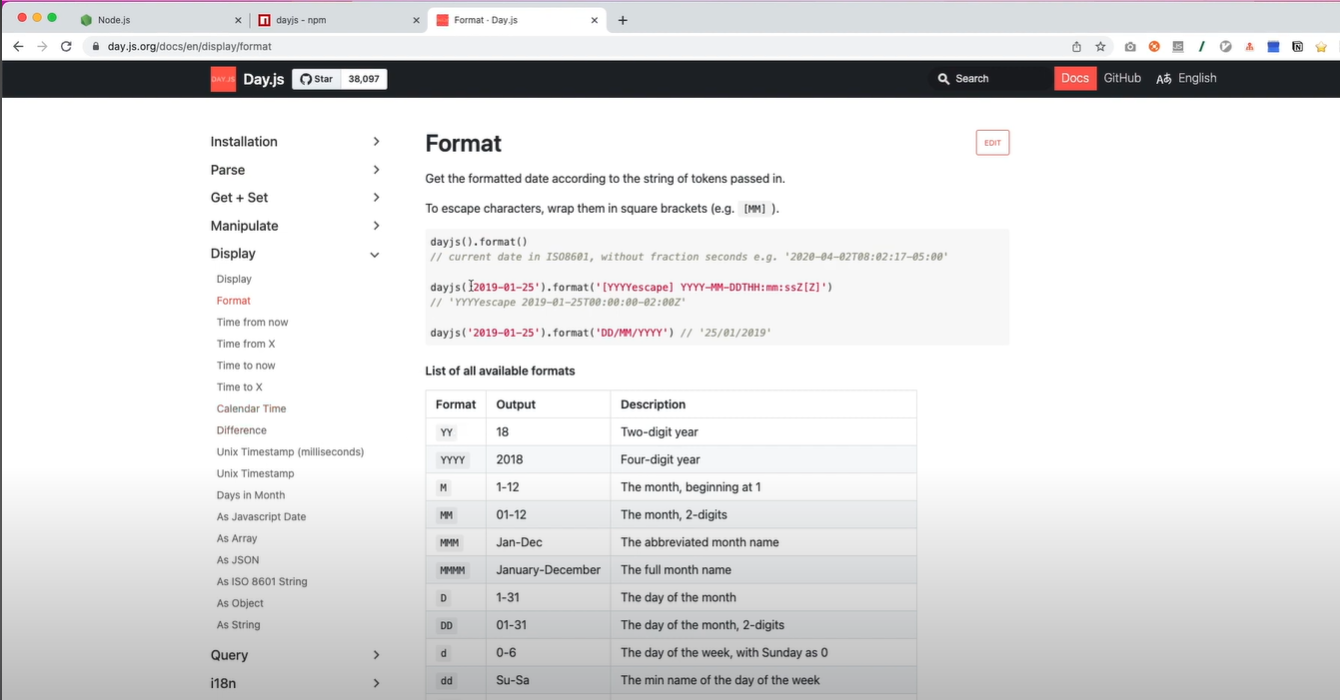Viewport: 1340px width, 700px height.
Task: Open the Calendar Time link
Action: click(x=251, y=409)
